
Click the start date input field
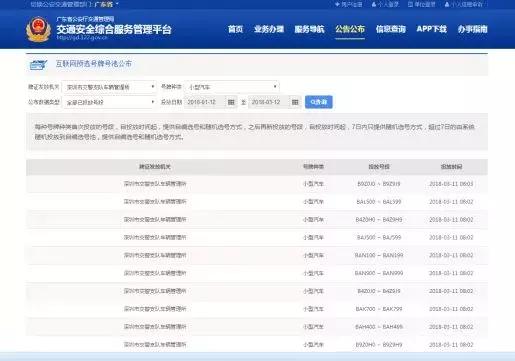205,102
